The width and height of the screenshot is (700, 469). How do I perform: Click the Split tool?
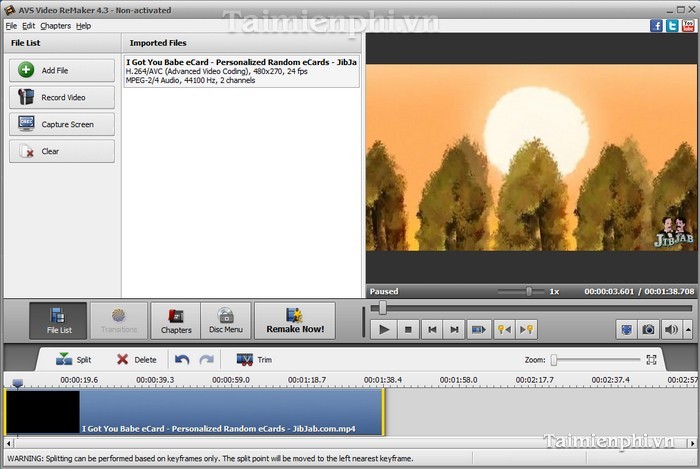coord(74,359)
